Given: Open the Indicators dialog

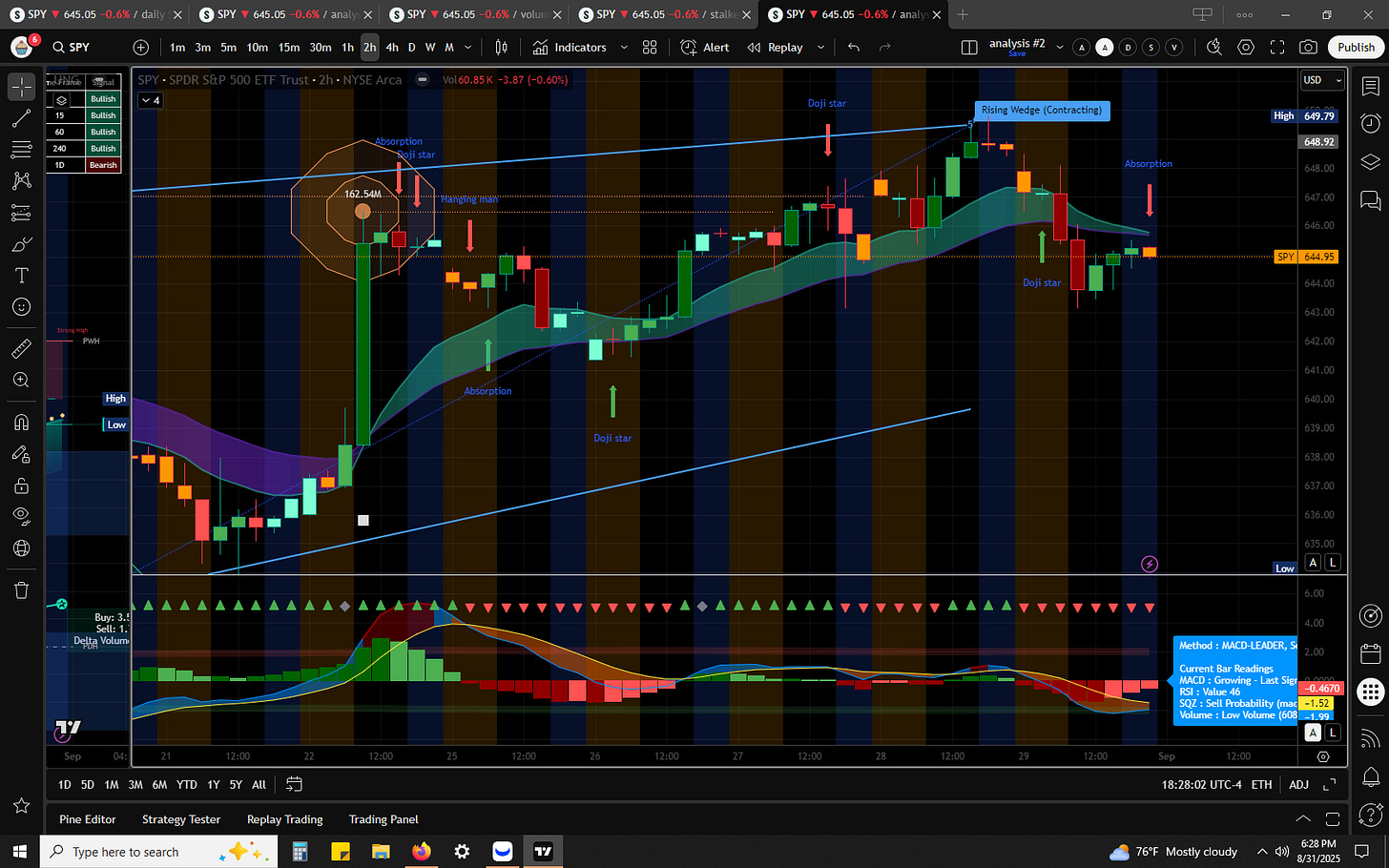Looking at the screenshot, I should click(x=570, y=47).
